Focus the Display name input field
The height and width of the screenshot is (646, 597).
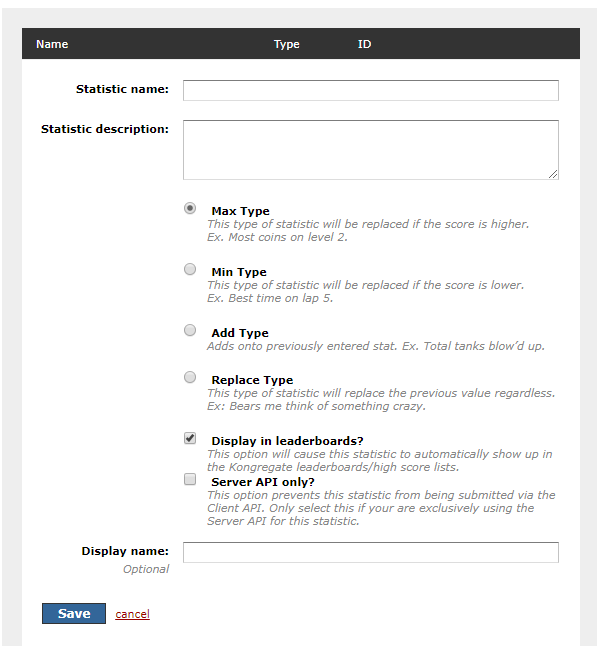[x=371, y=552]
